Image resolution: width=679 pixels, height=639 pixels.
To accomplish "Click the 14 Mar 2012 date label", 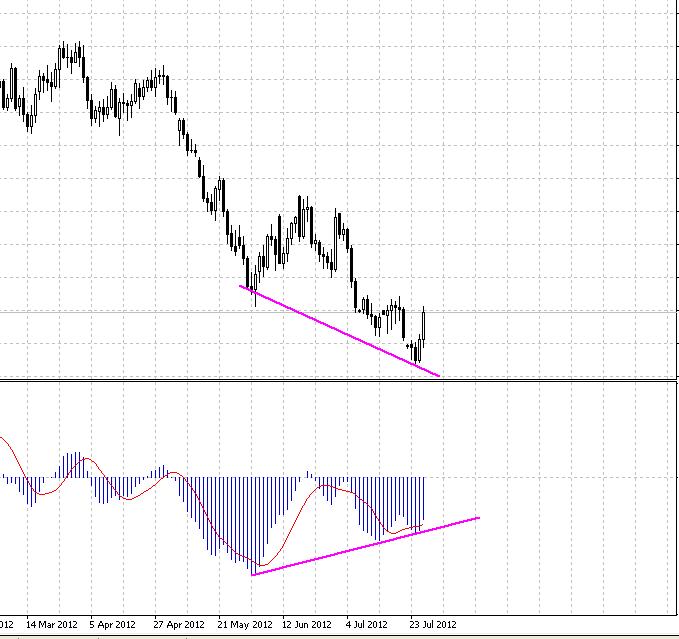I will coord(52,625).
